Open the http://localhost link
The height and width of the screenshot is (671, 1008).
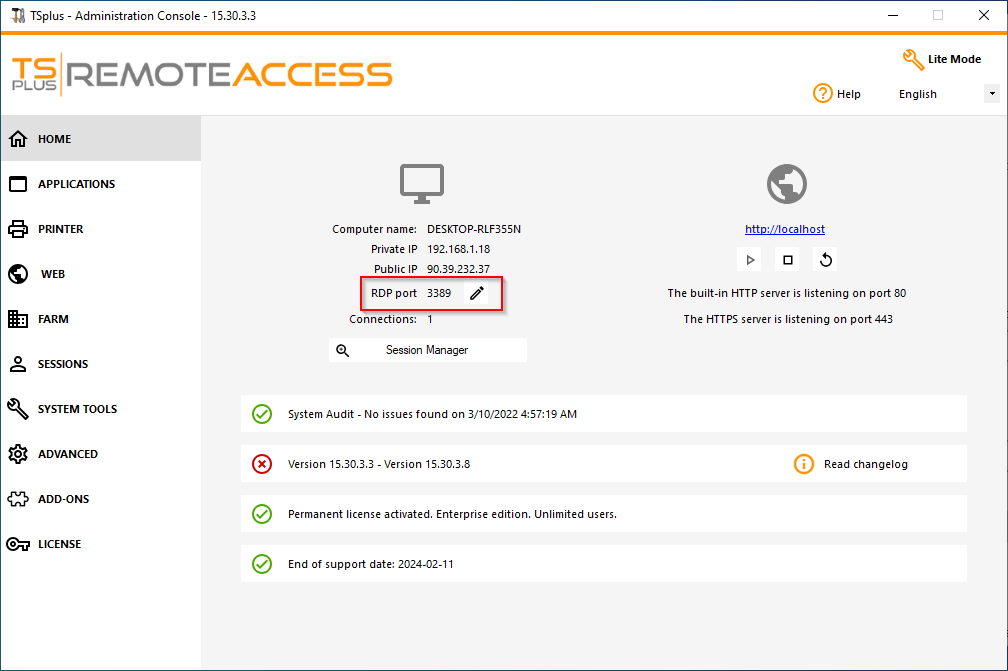[785, 229]
